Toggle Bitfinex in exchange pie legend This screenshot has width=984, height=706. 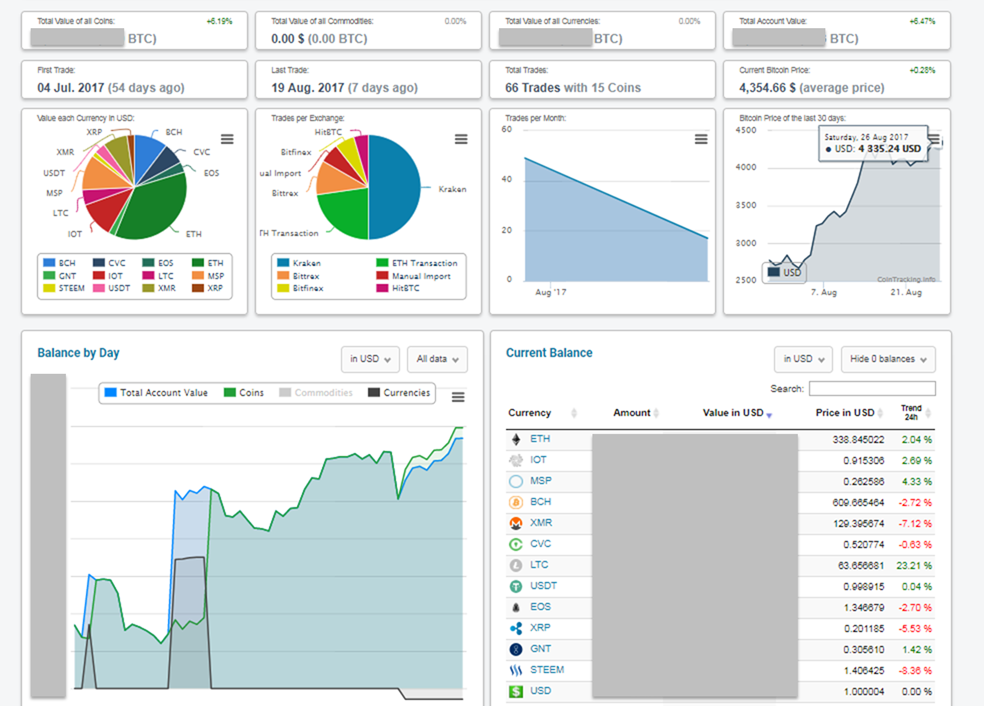tap(300, 289)
